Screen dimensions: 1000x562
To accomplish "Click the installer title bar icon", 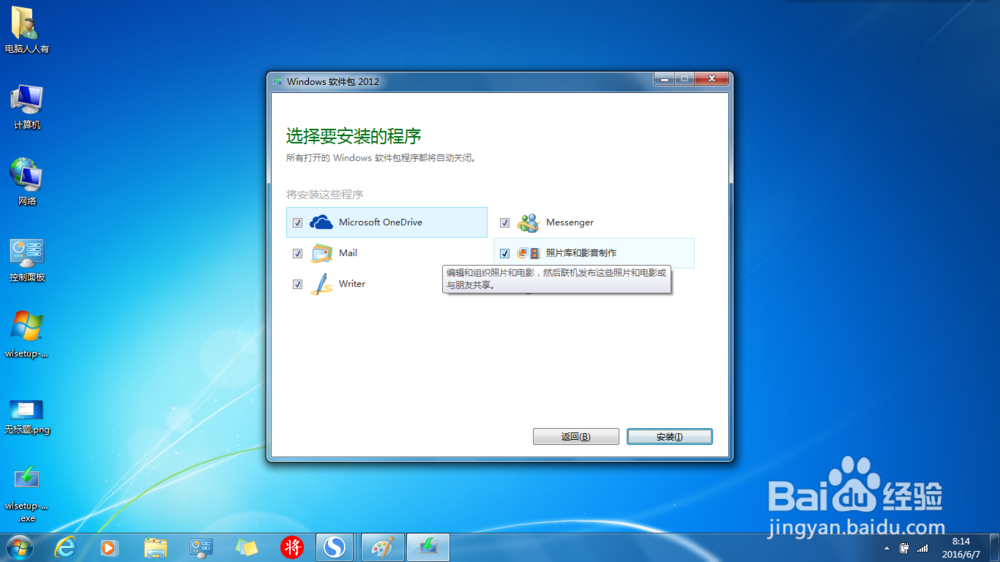I will (x=277, y=81).
